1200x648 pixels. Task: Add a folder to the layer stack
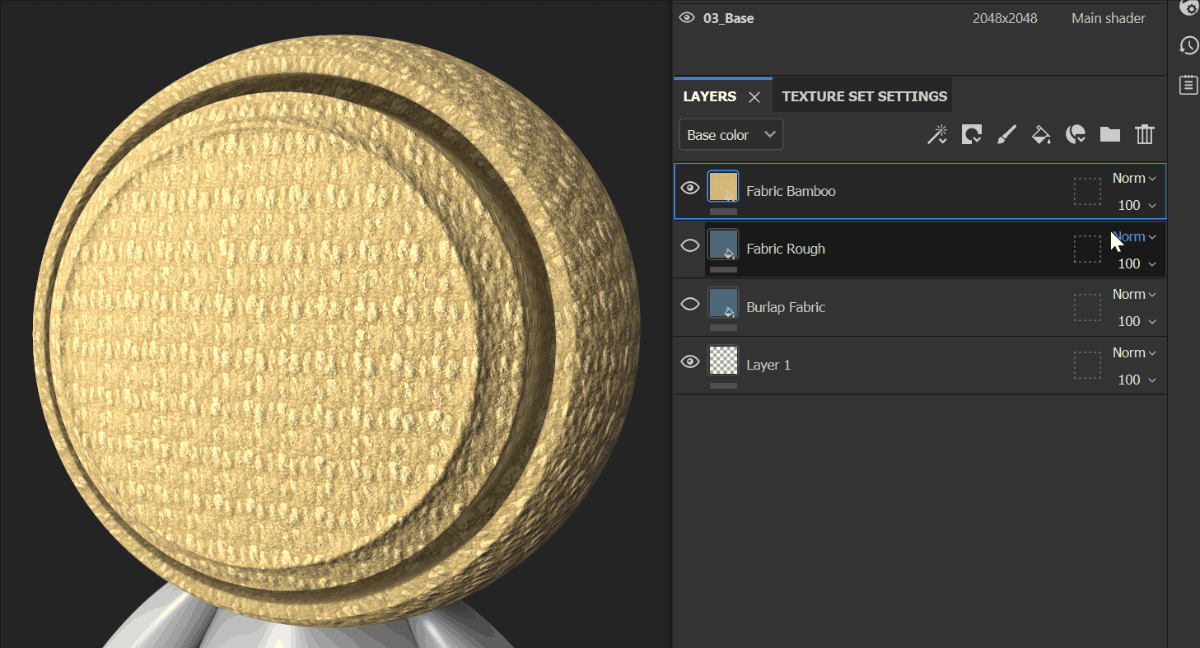click(1110, 135)
